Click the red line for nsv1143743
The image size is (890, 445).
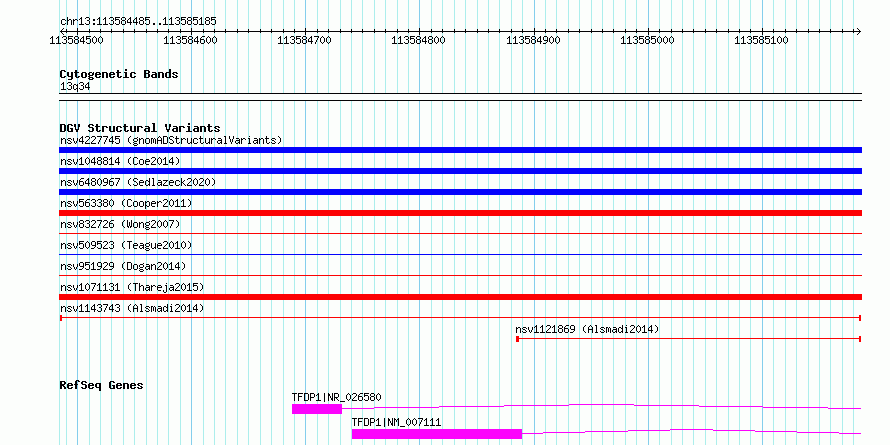coord(460,318)
